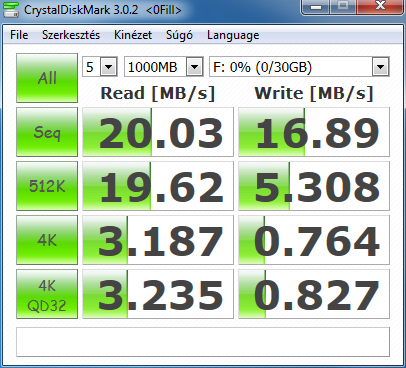Maximize the CrystalDiskMark window
The image size is (406, 368).
point(343,6)
